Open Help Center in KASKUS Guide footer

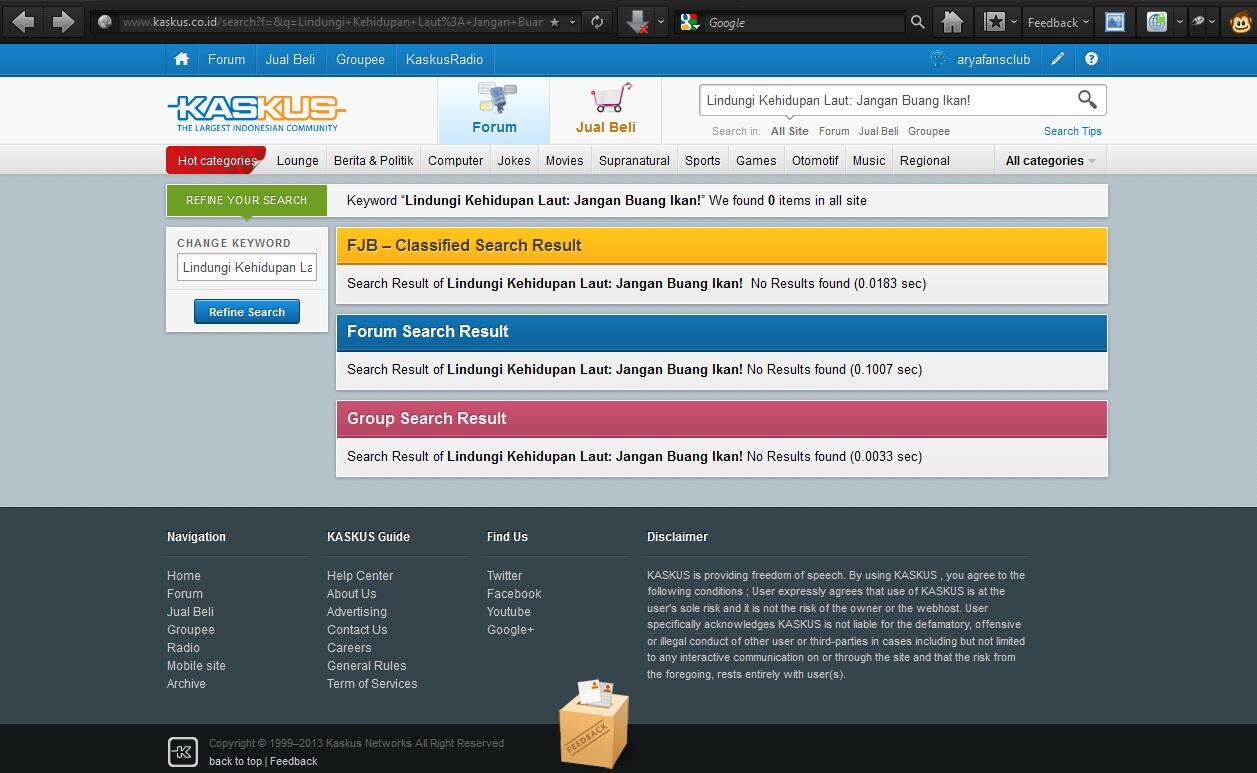click(x=360, y=575)
